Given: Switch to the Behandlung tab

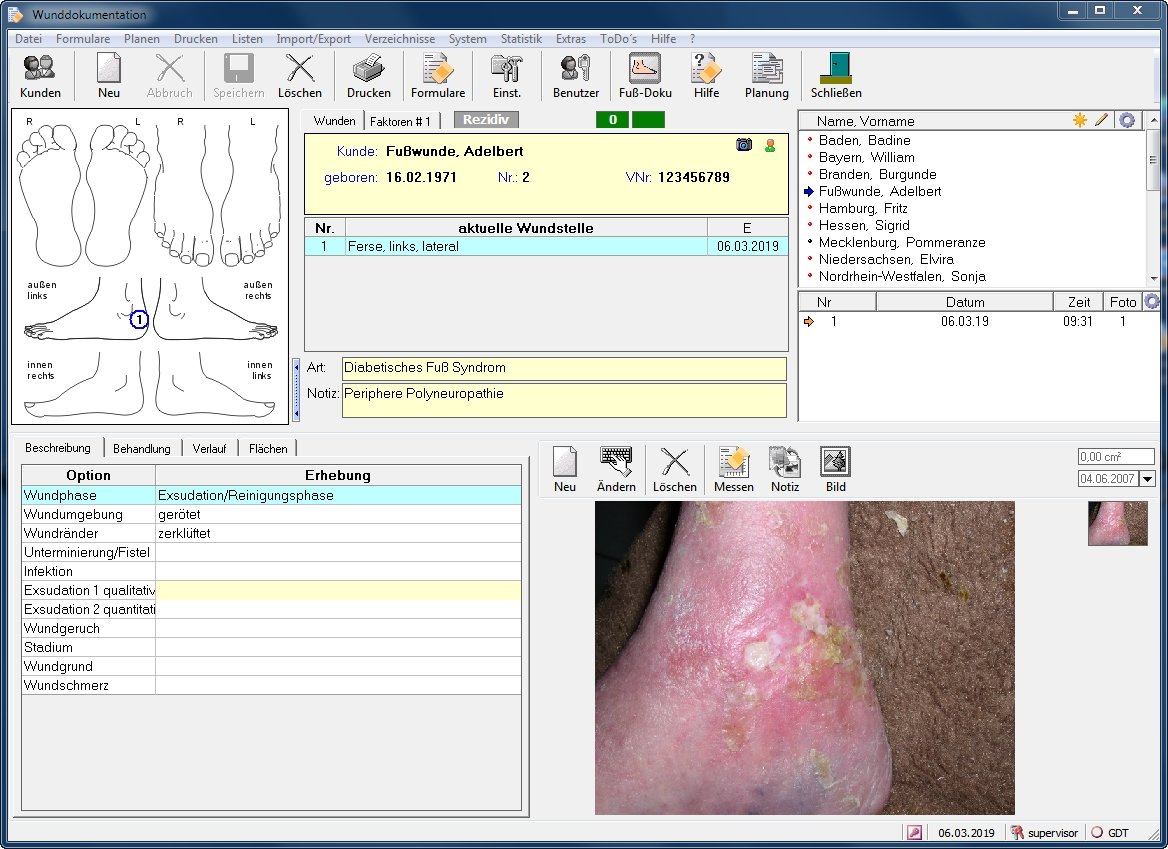Looking at the screenshot, I should click(x=142, y=449).
